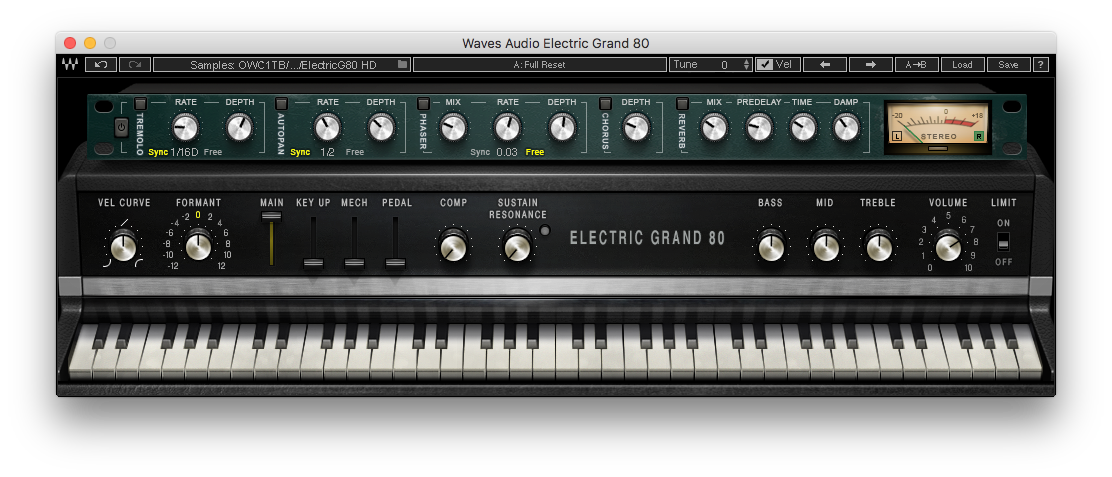The height and width of the screenshot is (477, 1112).
Task: Set Tremolo rate to Free
Action: pos(213,152)
